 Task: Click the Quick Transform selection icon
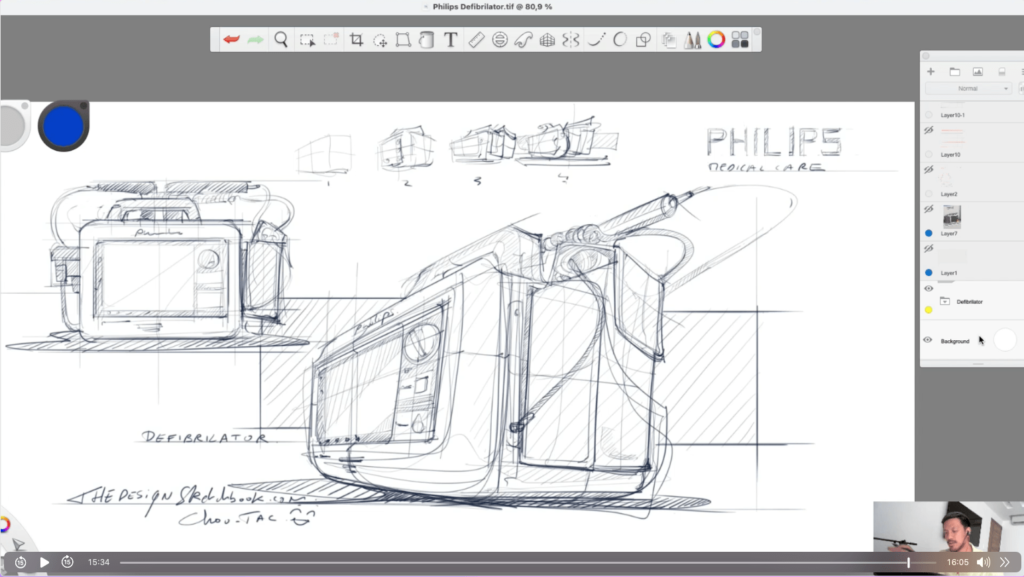331,39
